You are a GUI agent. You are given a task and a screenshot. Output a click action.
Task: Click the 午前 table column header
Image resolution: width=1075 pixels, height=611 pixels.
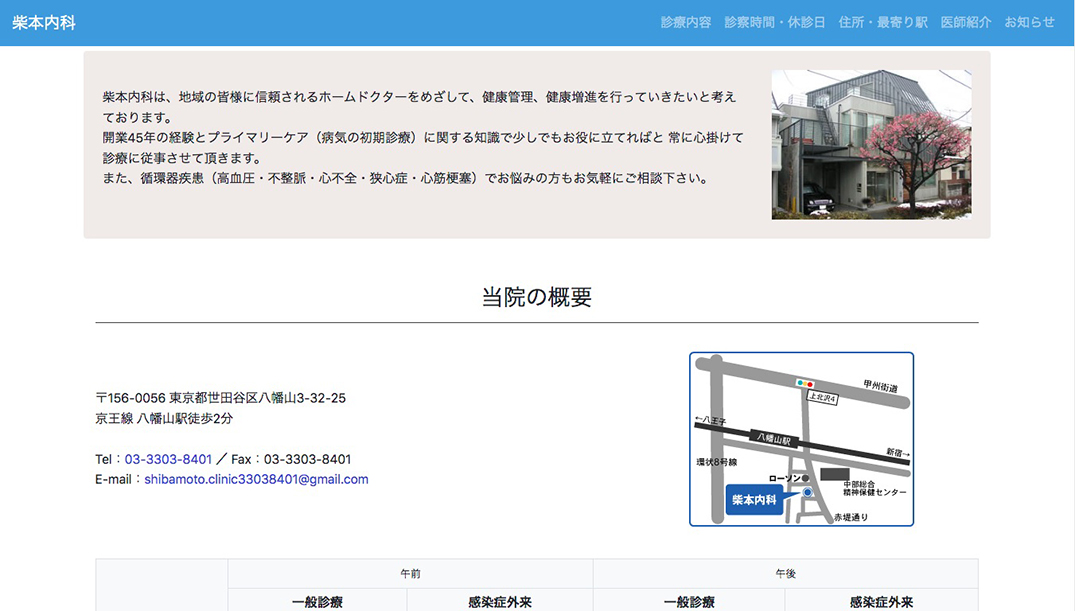tap(410, 574)
